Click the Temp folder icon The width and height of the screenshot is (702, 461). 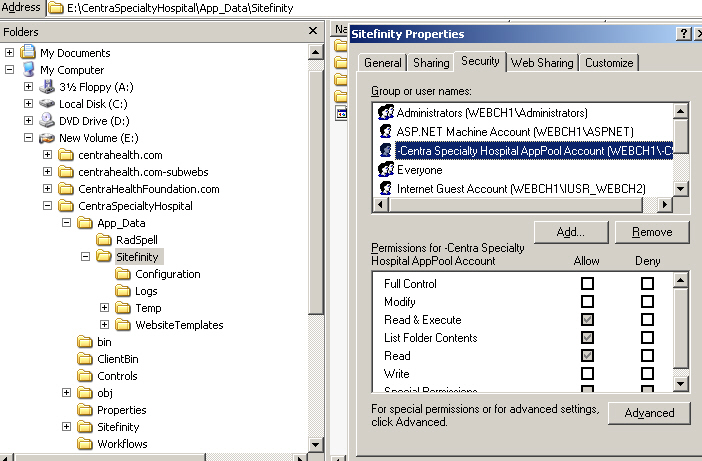123,308
